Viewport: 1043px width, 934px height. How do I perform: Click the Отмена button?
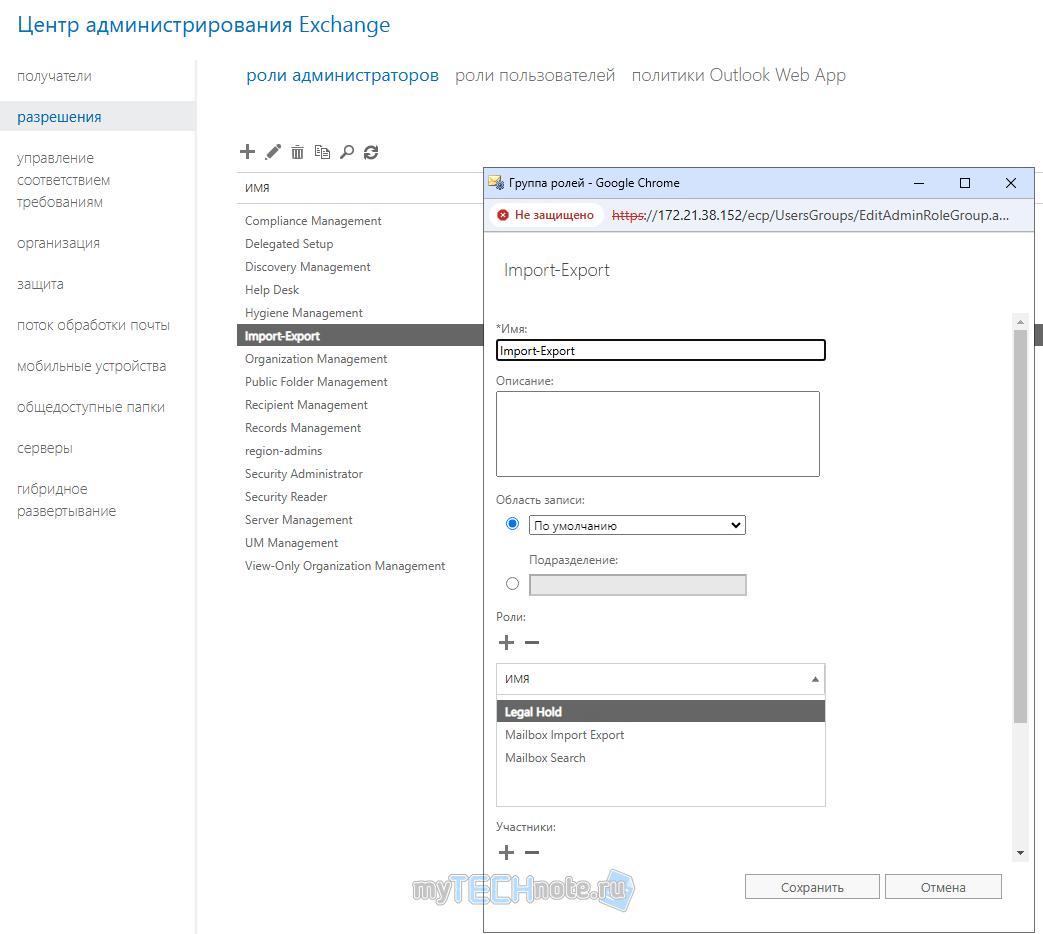coord(943,887)
